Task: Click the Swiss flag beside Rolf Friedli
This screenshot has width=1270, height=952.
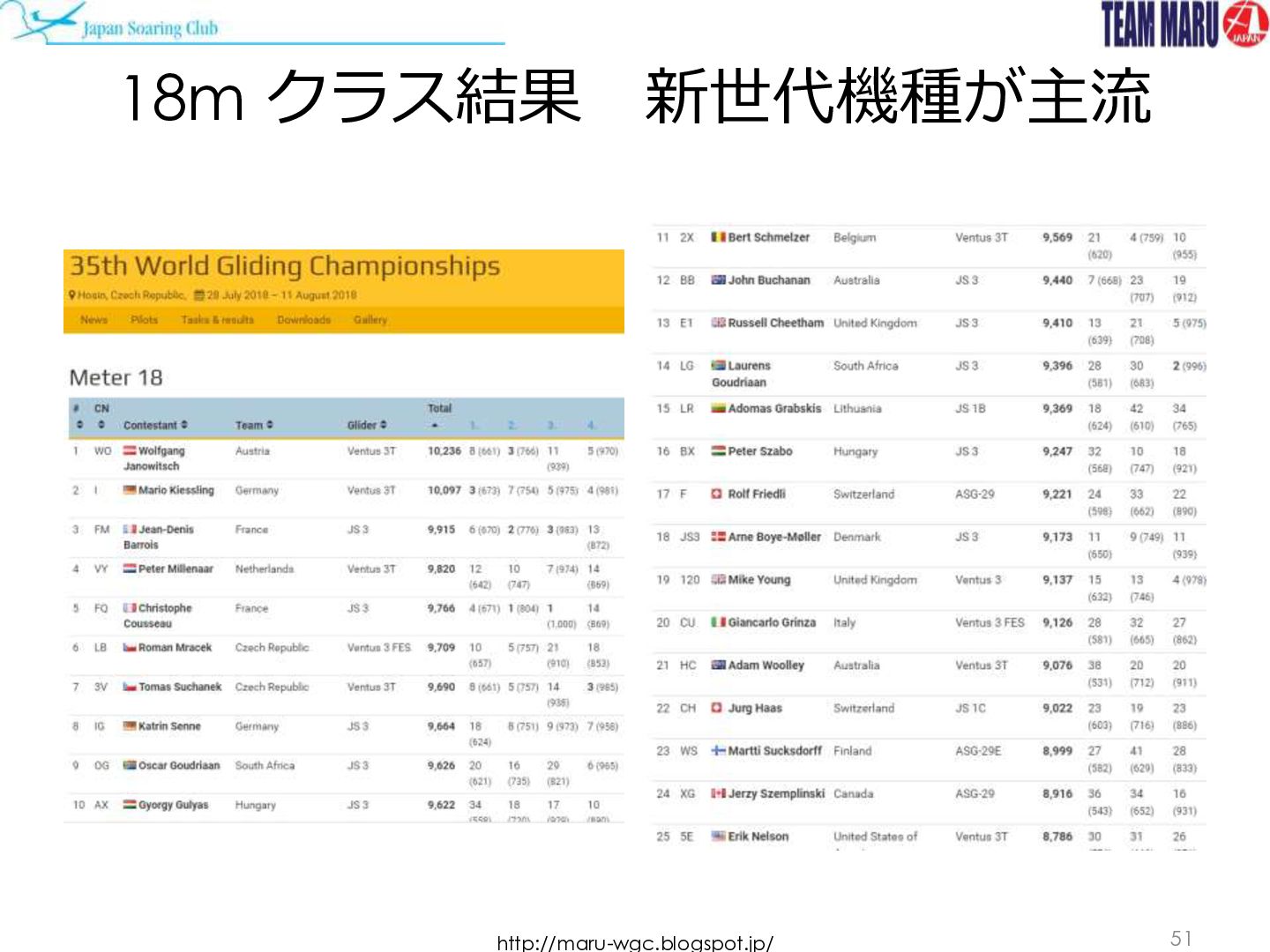Action: pyautogui.click(x=718, y=494)
